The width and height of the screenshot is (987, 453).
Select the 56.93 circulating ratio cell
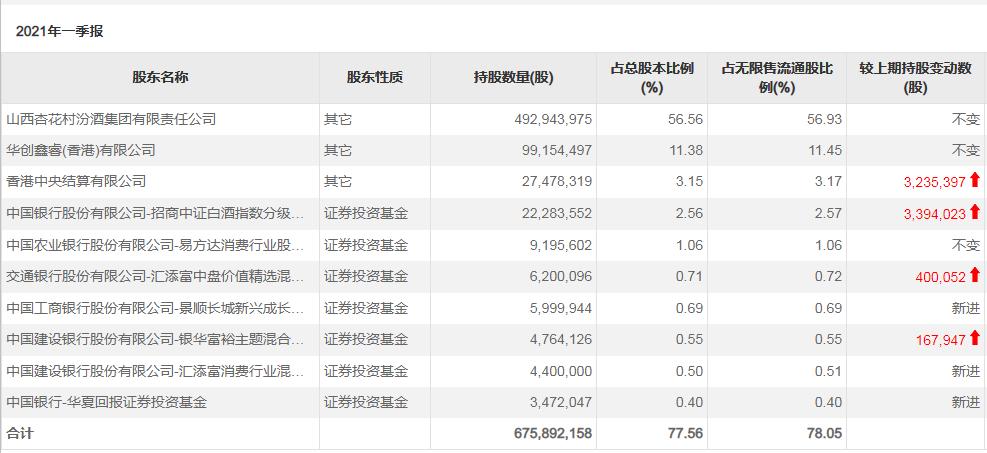point(825,119)
